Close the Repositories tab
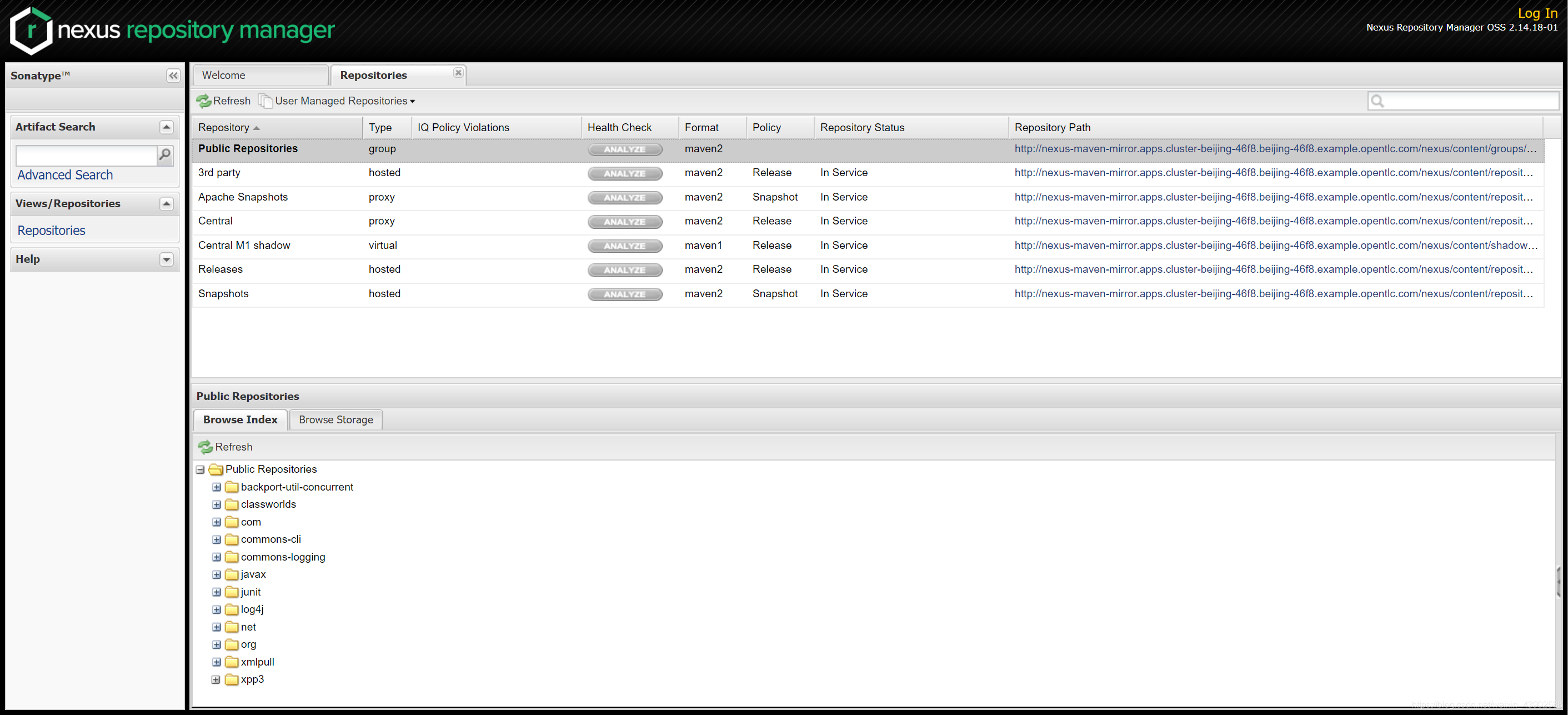This screenshot has height=715, width=1568. pos(458,73)
